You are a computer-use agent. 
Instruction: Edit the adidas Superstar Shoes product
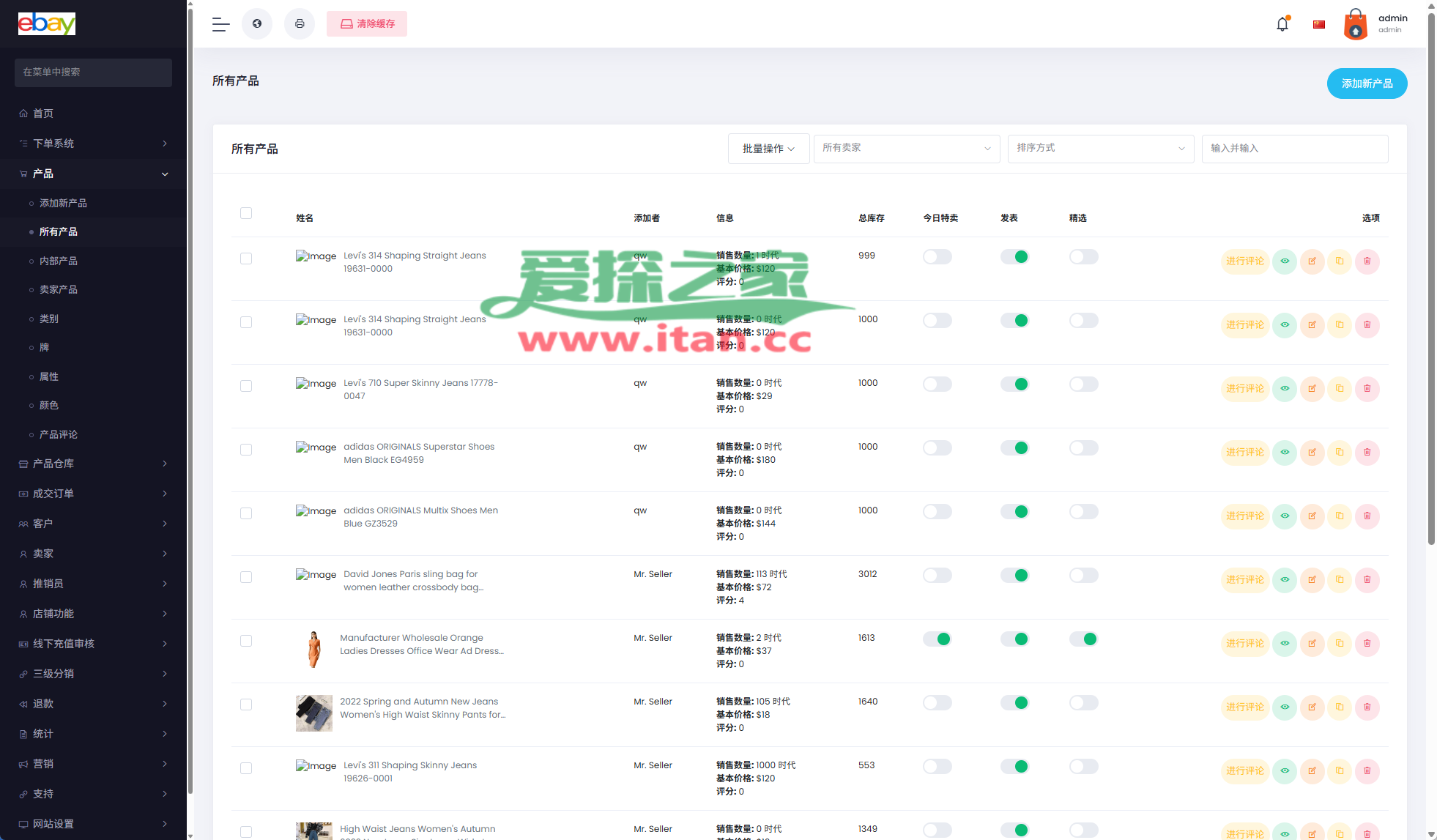(1312, 453)
